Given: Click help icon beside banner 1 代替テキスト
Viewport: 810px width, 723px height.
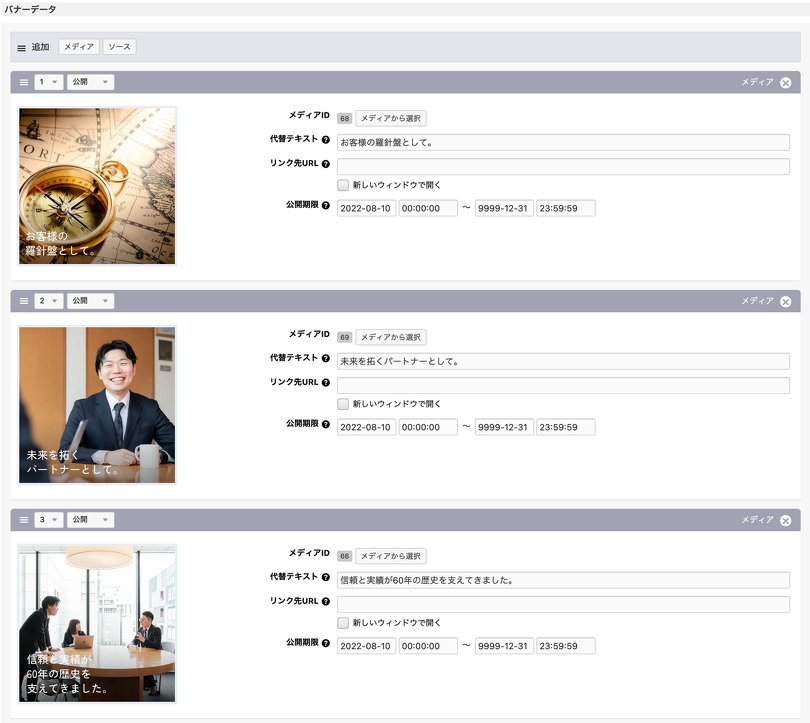Looking at the screenshot, I should click(x=326, y=140).
